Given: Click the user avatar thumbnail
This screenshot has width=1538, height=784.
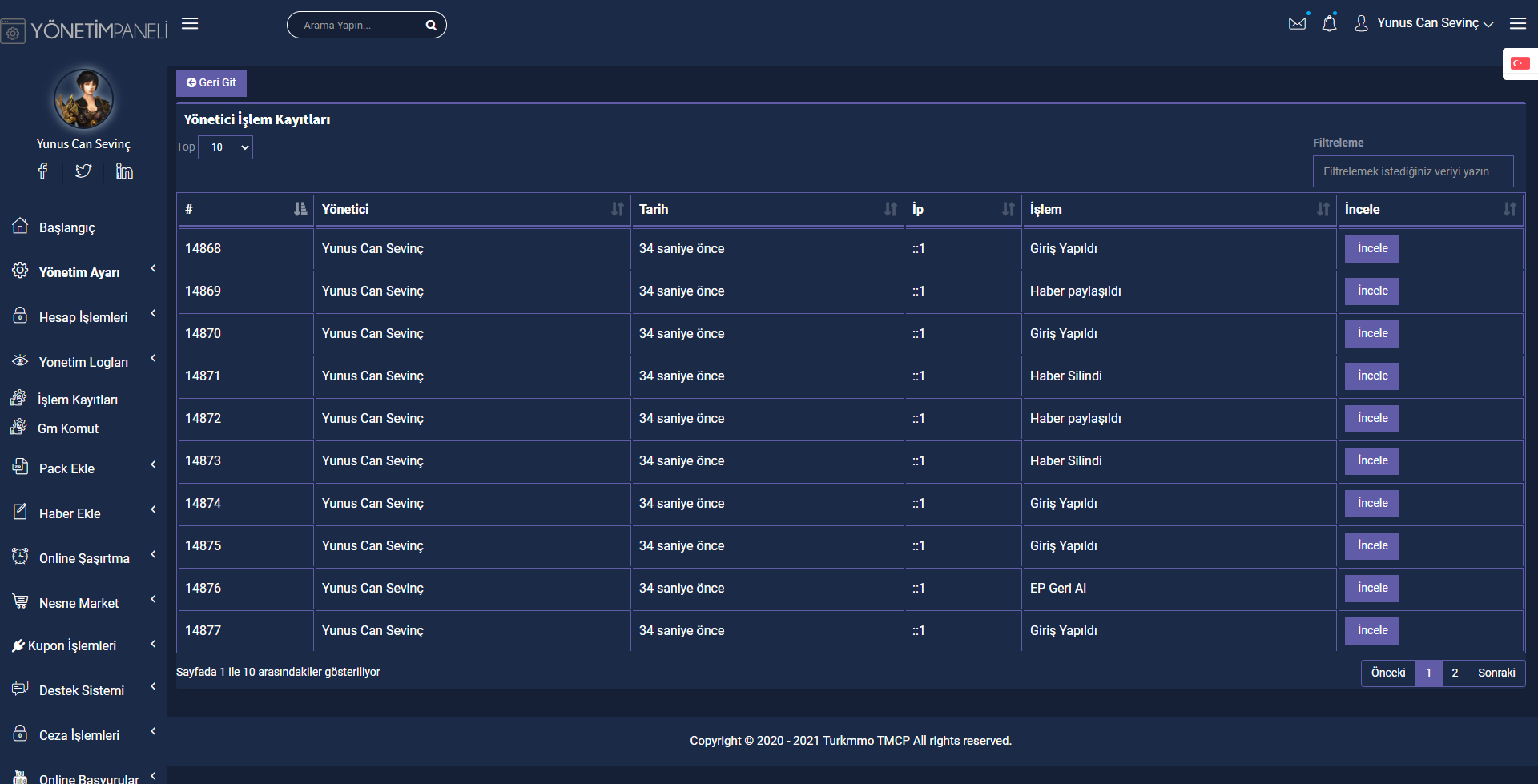Looking at the screenshot, I should [x=83, y=99].
